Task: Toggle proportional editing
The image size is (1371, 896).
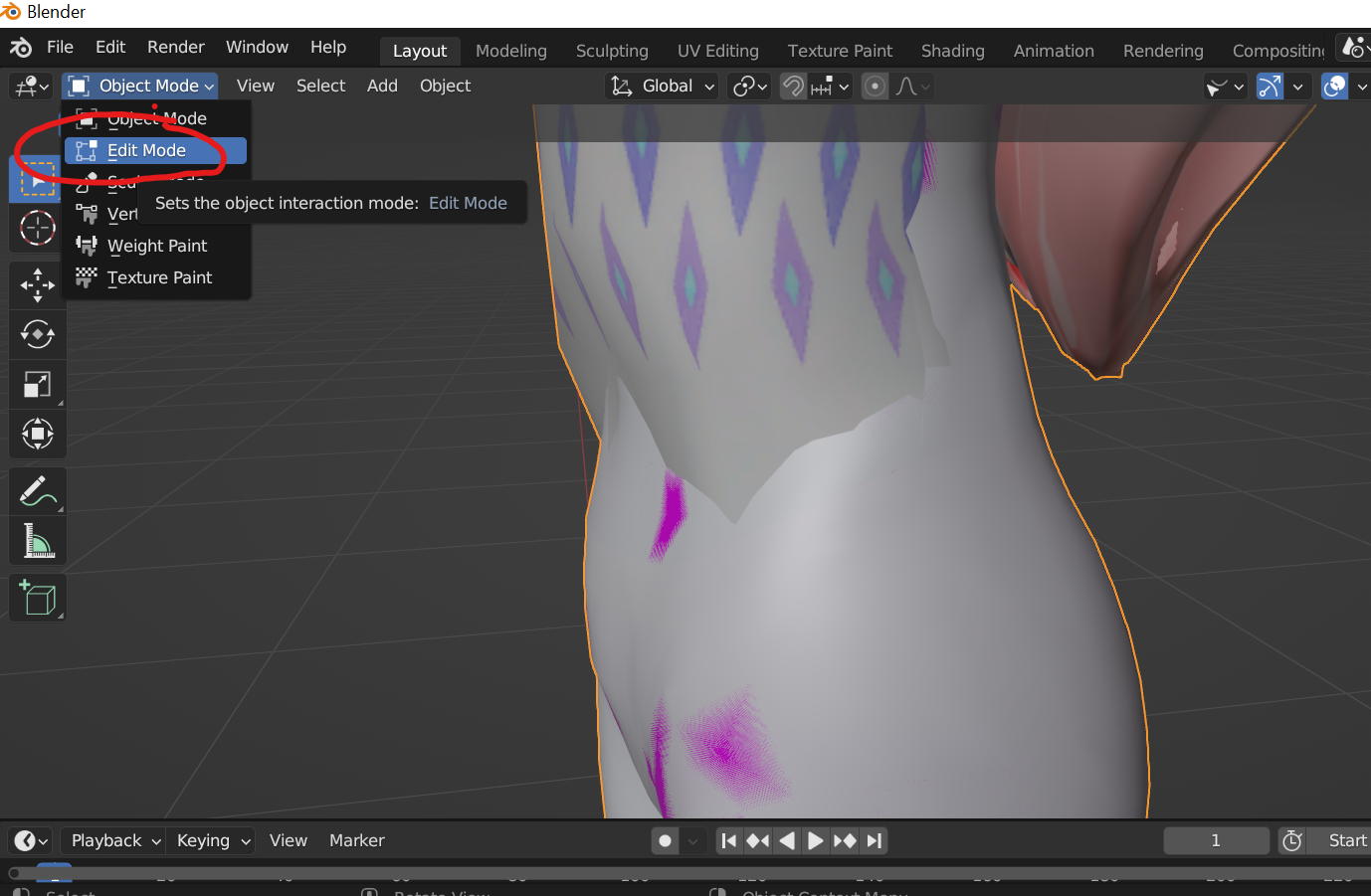Action: 875,87
